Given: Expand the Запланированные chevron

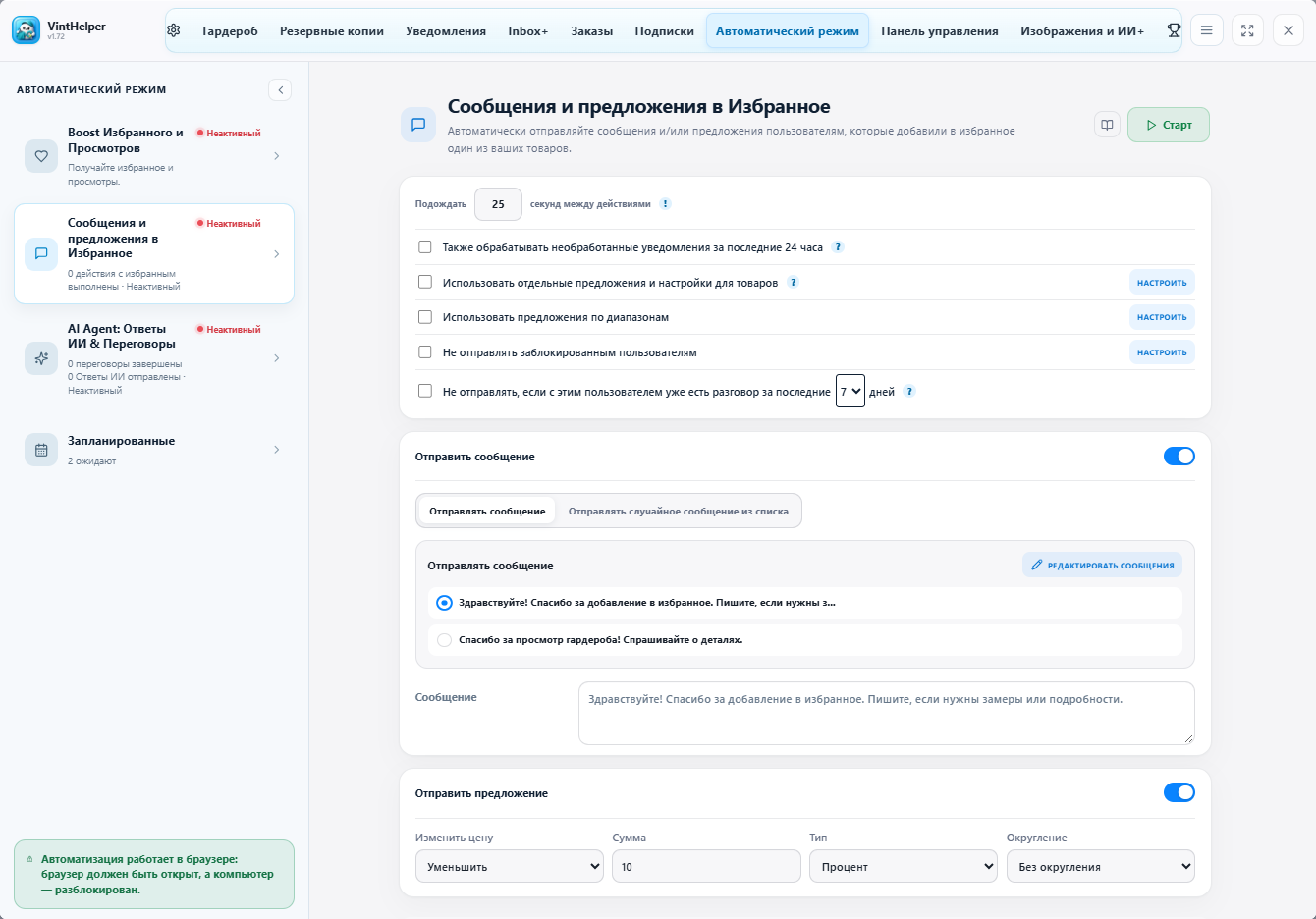Looking at the screenshot, I should 277,450.
